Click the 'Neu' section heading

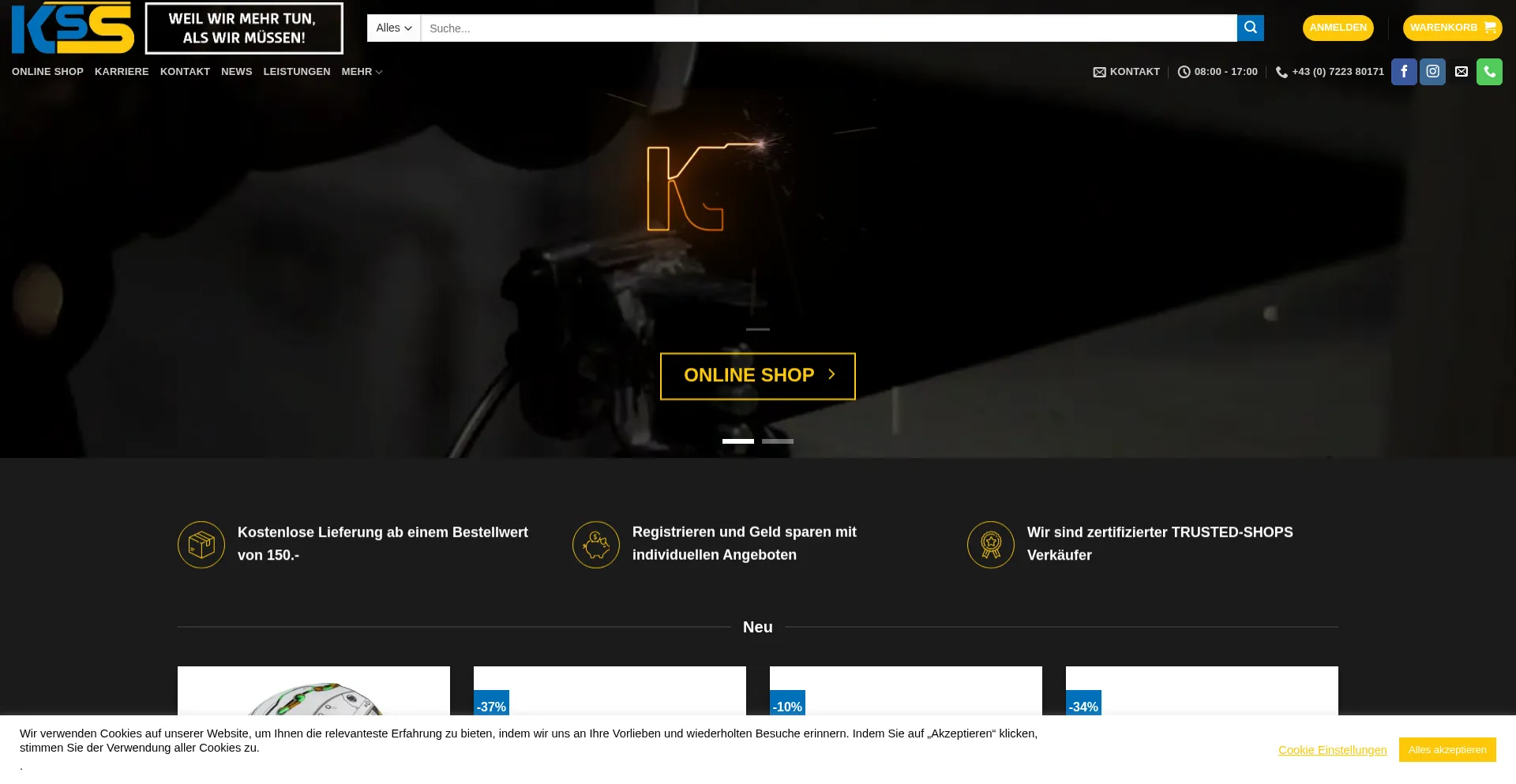coord(758,627)
